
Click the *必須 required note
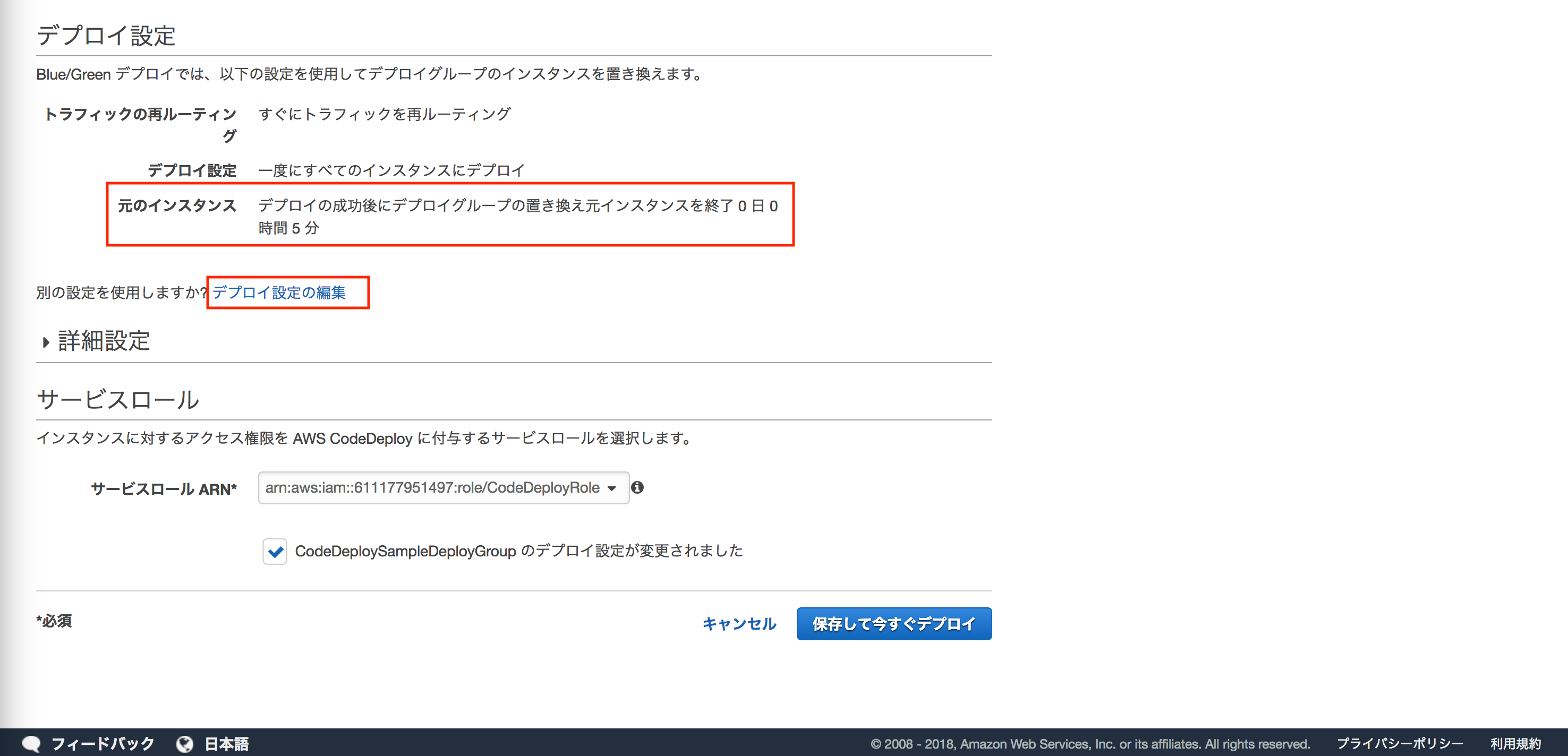[54, 621]
